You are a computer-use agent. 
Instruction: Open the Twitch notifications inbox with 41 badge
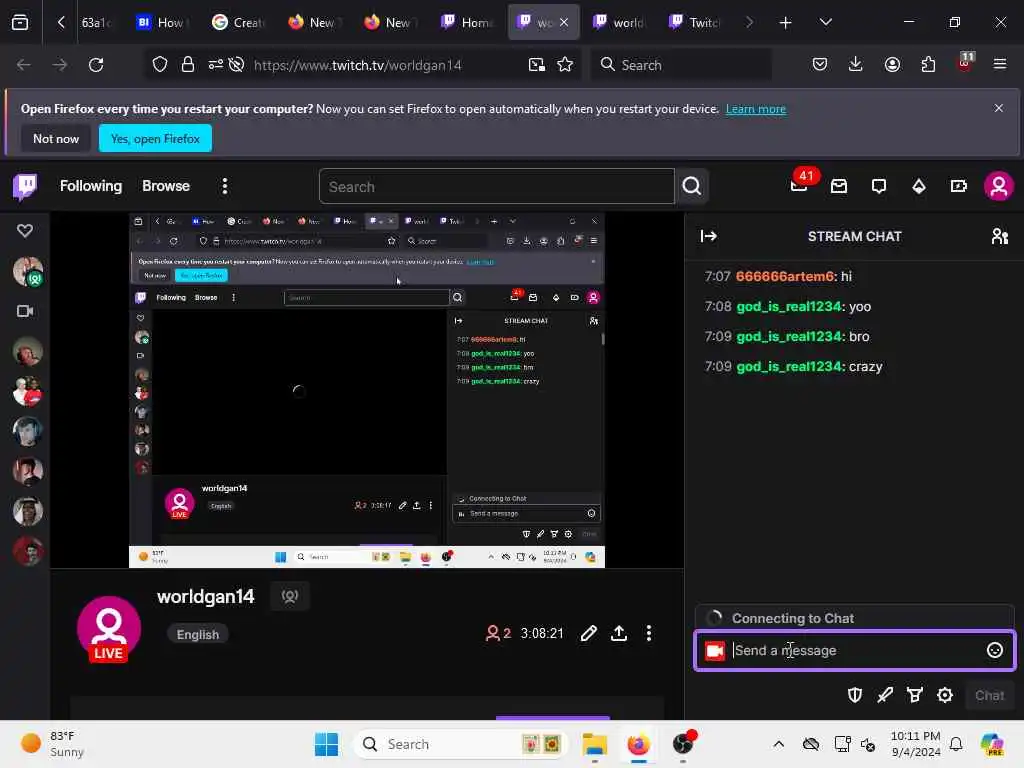(799, 185)
